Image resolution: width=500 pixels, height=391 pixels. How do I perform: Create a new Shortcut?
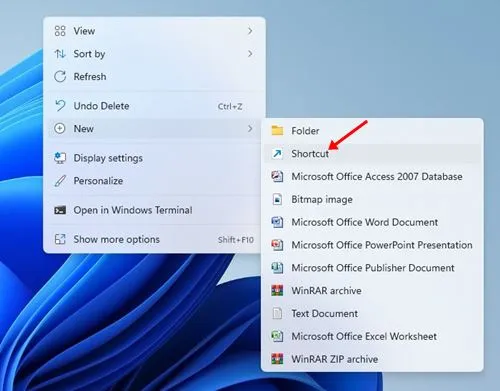click(372, 153)
